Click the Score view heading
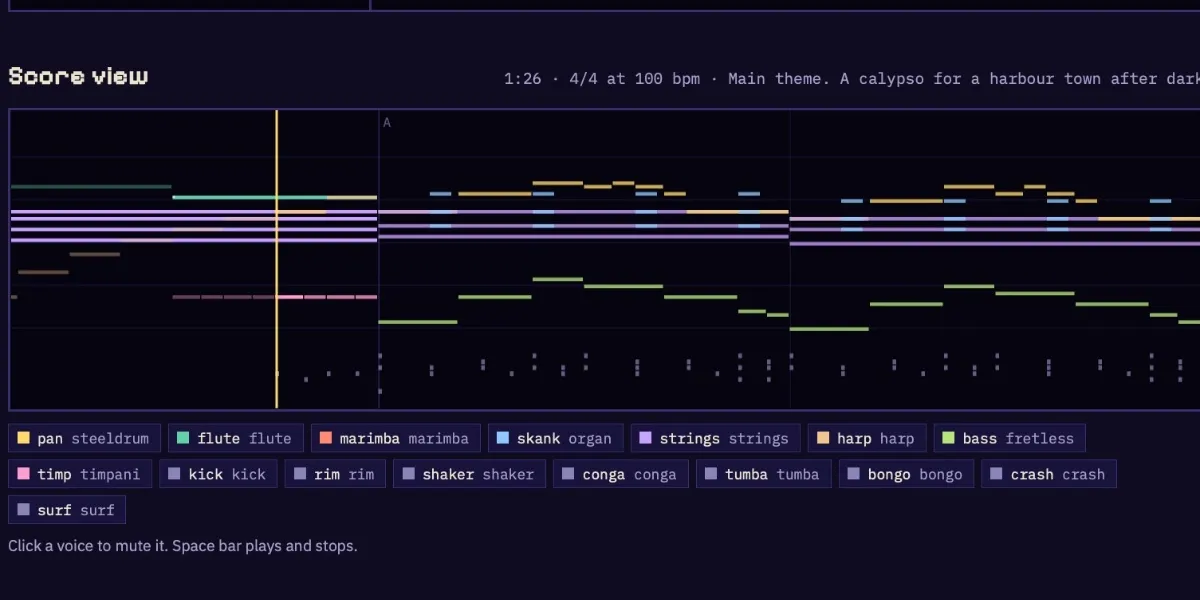The width and height of the screenshot is (1200, 600). pos(78,76)
